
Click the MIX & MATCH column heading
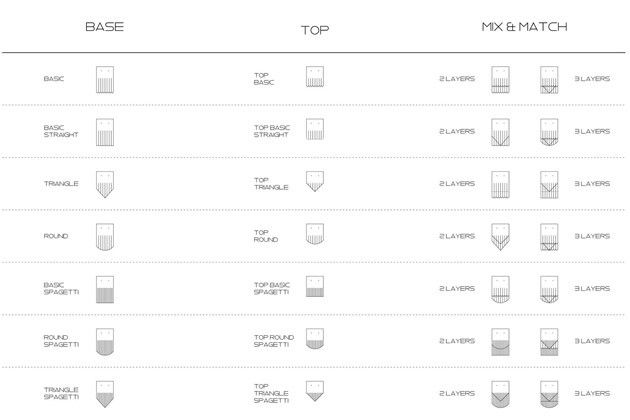pyautogui.click(x=524, y=27)
